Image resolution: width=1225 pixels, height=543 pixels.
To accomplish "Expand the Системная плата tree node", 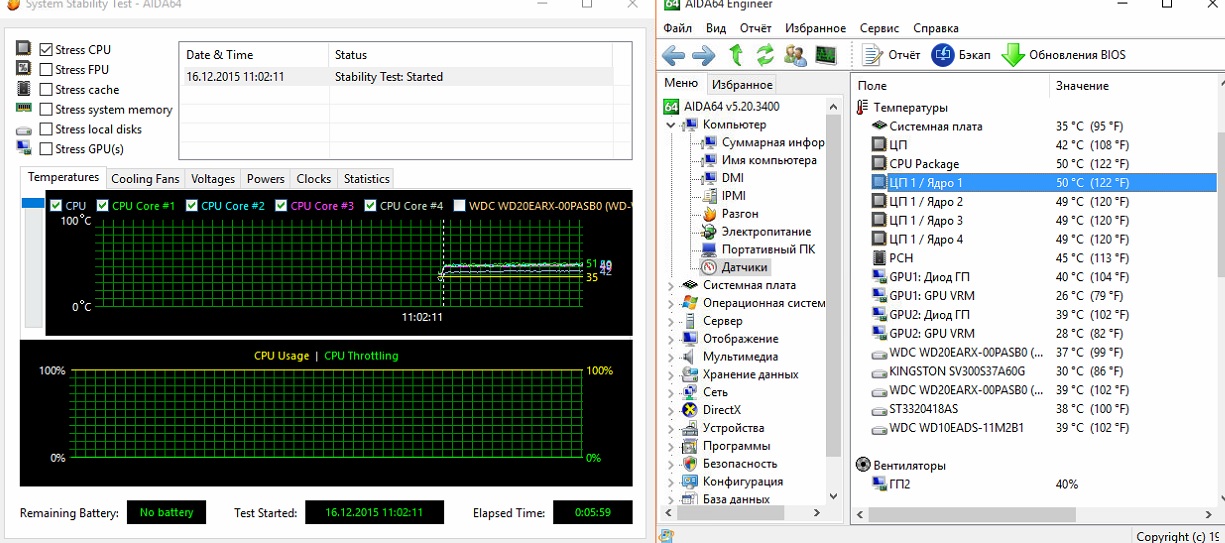I will click(x=670, y=285).
